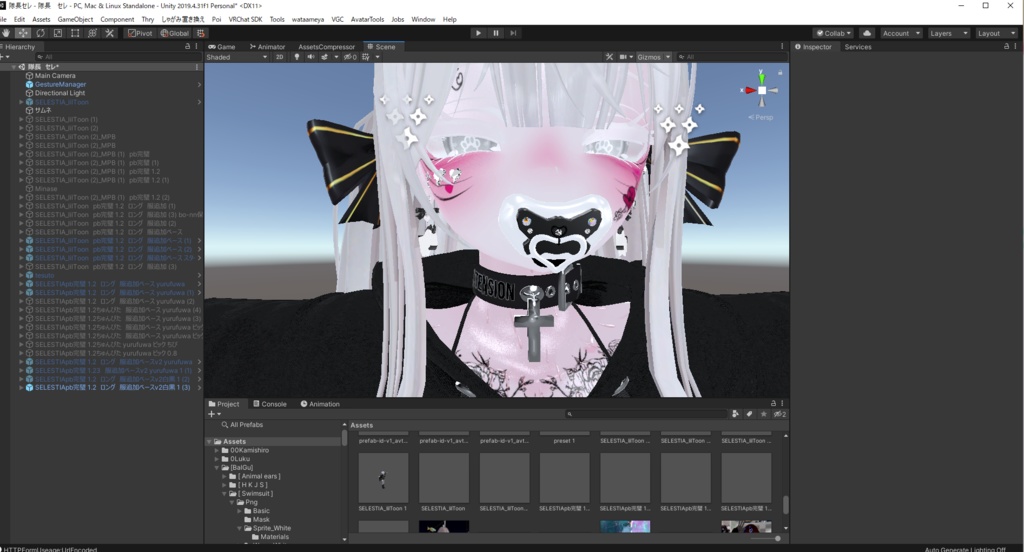Expand the 00Kamishiro folder
The height and width of the screenshot is (552, 1024).
pyautogui.click(x=217, y=450)
